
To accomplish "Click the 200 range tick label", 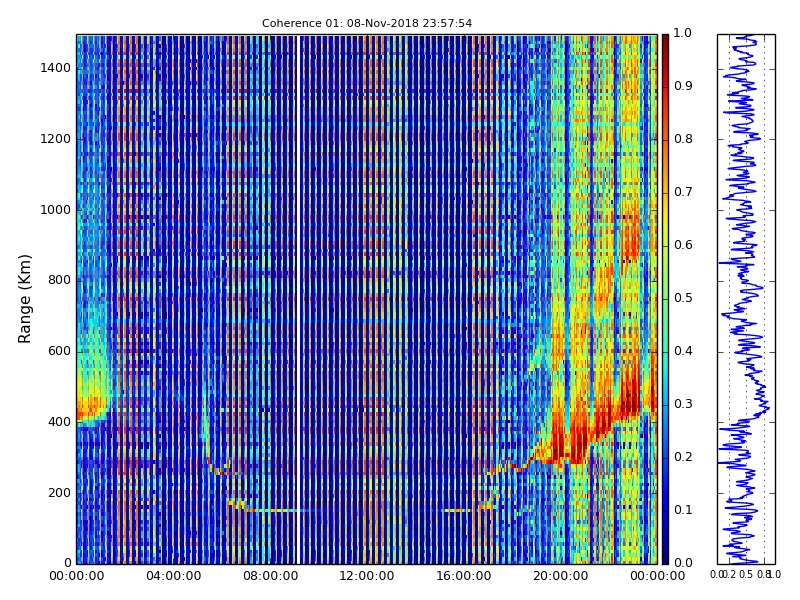I will 59,493.
